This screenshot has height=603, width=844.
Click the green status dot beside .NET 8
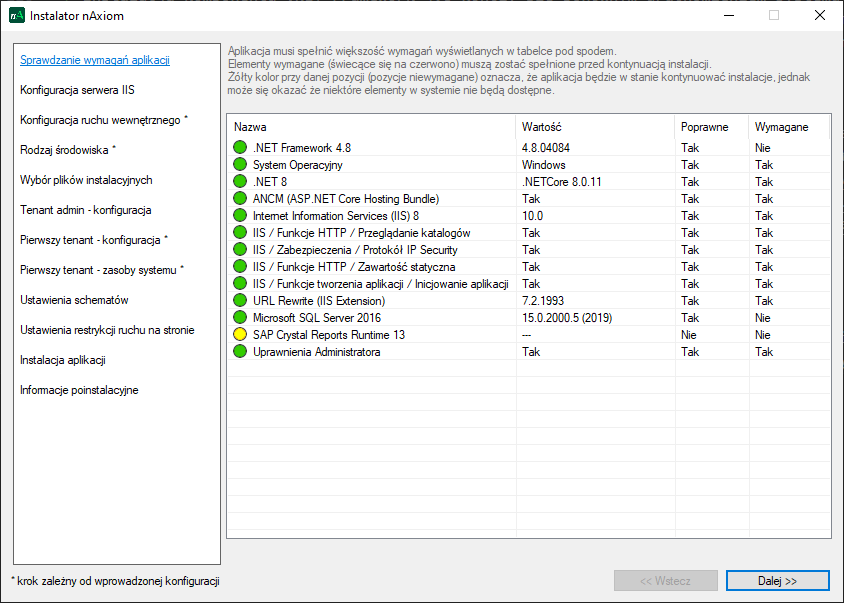point(240,181)
